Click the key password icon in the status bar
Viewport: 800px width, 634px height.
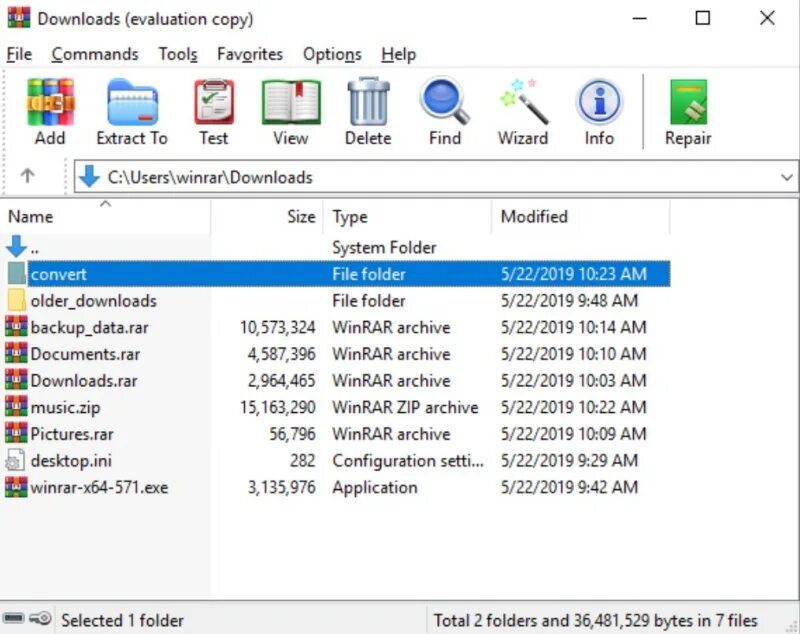tap(40, 619)
